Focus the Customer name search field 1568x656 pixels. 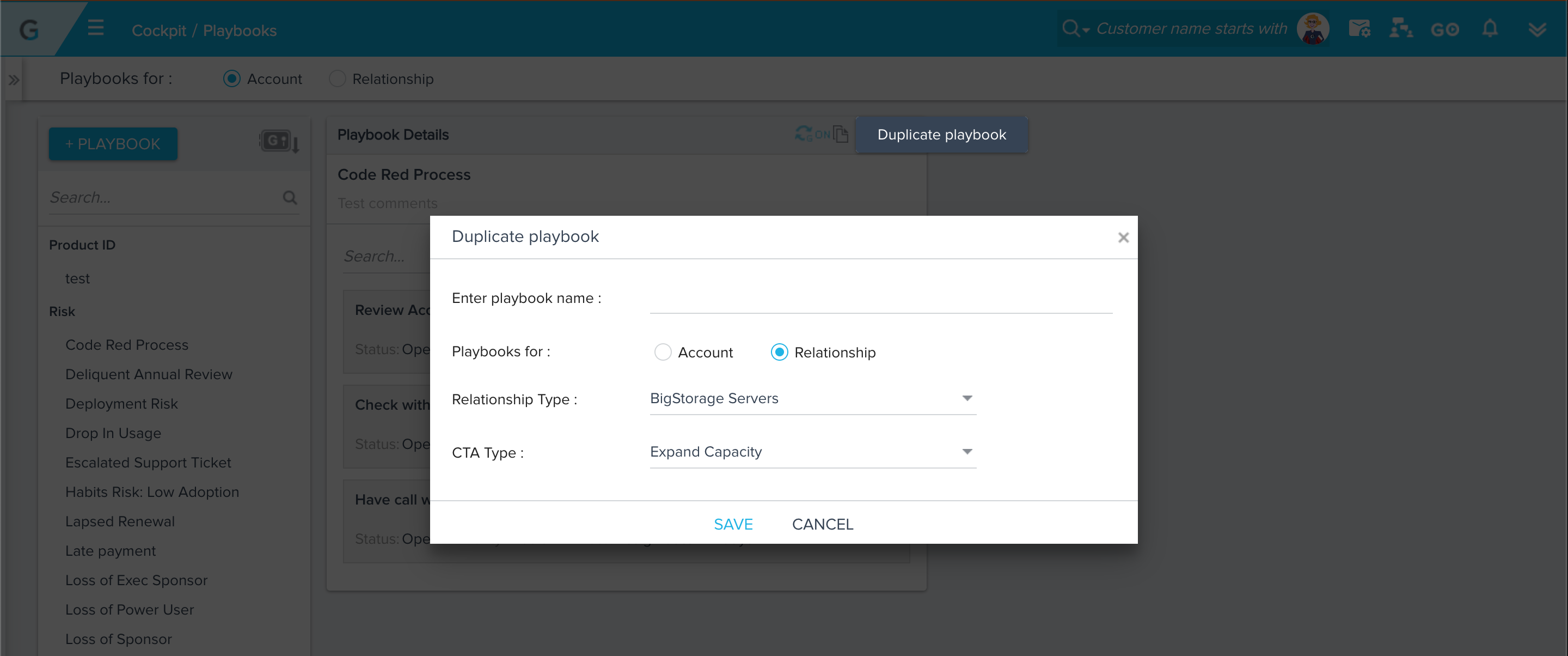[1191, 29]
